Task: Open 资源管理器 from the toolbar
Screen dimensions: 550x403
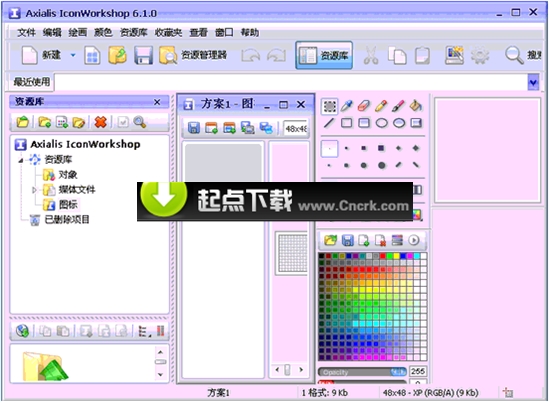Action: tap(193, 55)
